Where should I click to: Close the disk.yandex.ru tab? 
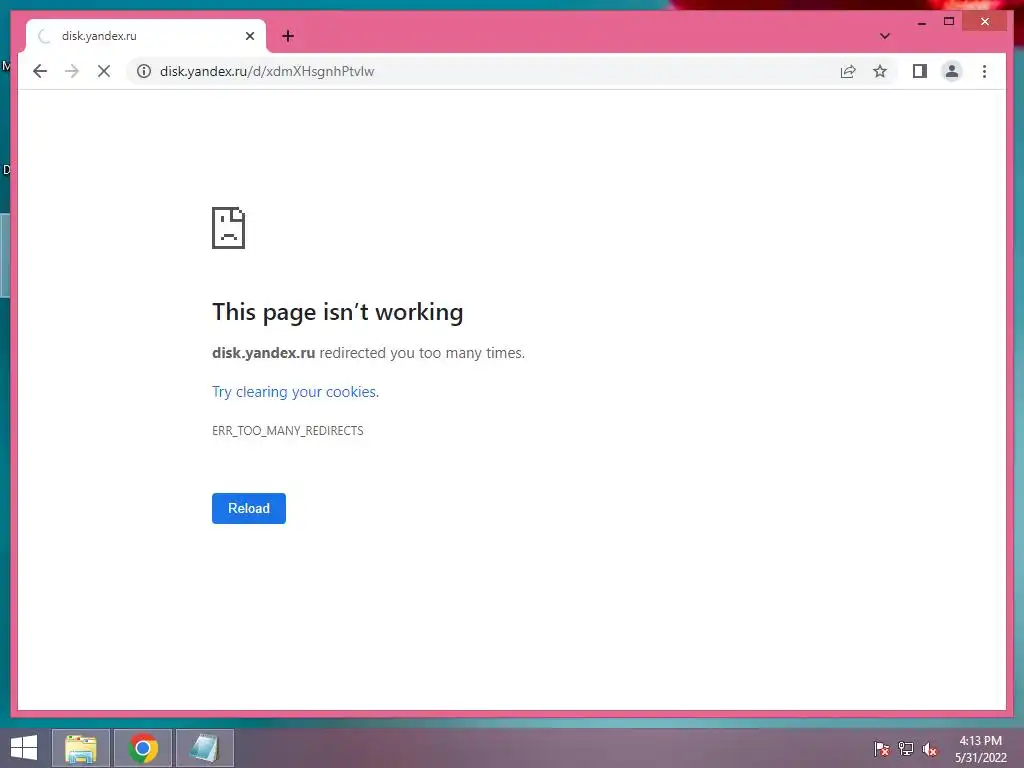(249, 36)
